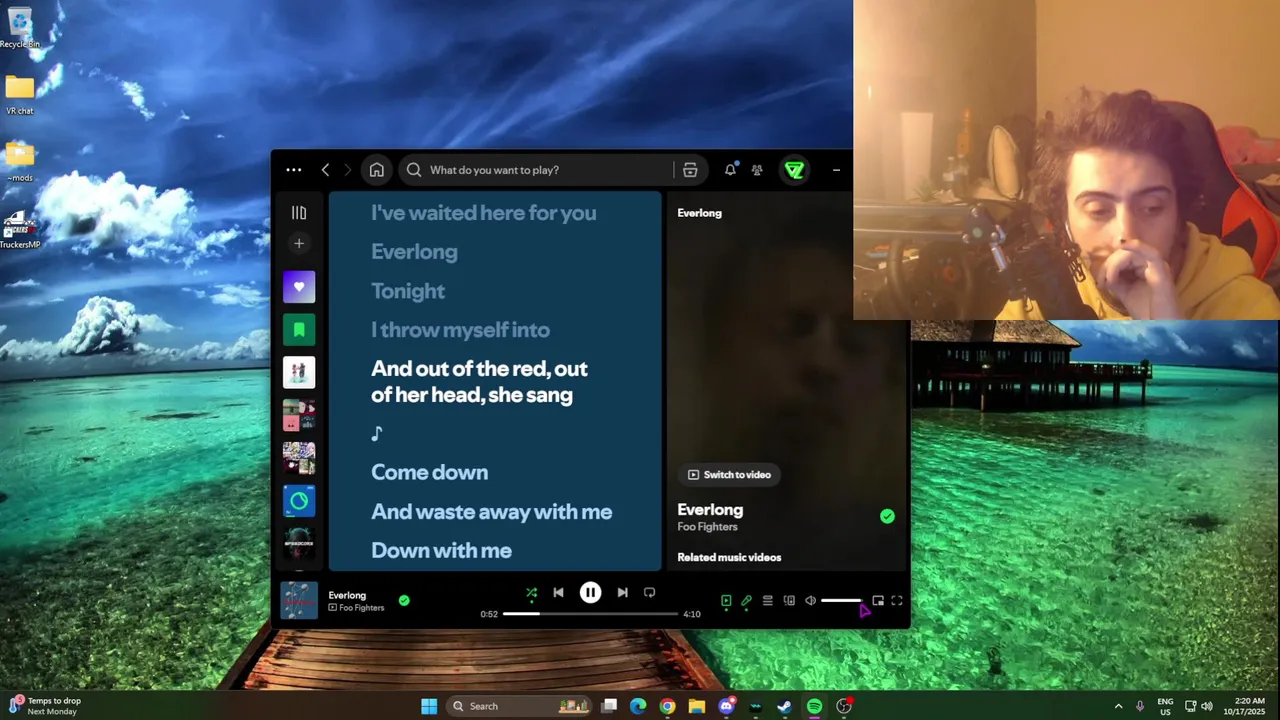The height and width of the screenshot is (720, 1280).
Task: Go to previous track
Action: pos(558,593)
